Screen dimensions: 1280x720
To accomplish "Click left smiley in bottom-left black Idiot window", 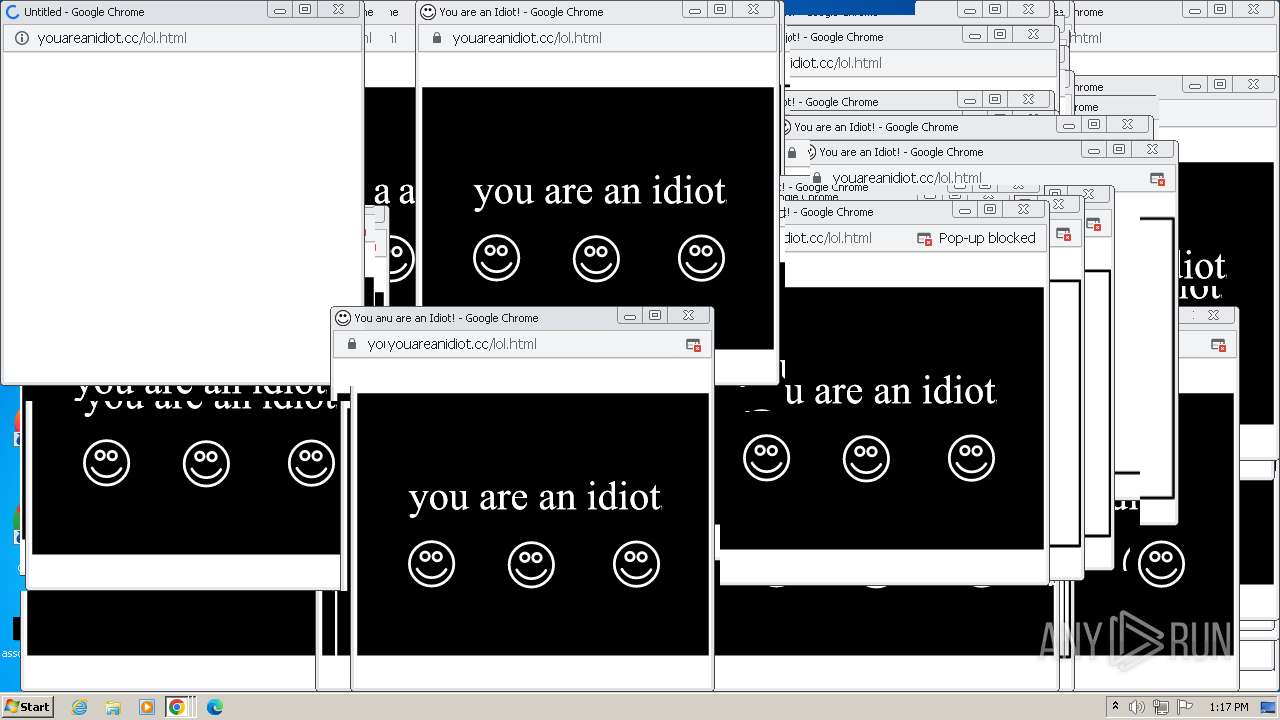I will [107, 463].
